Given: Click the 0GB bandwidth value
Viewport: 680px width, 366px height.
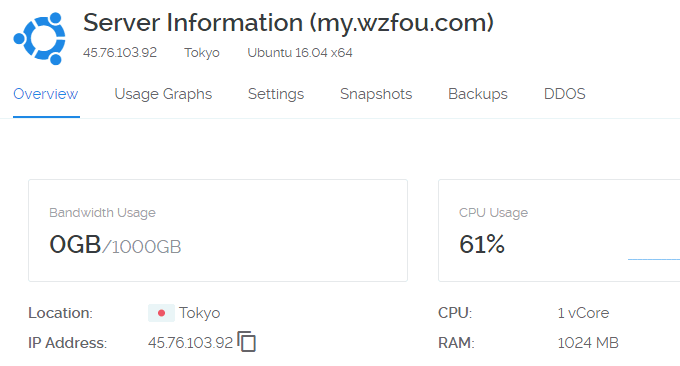Looking at the screenshot, I should (x=75, y=244).
